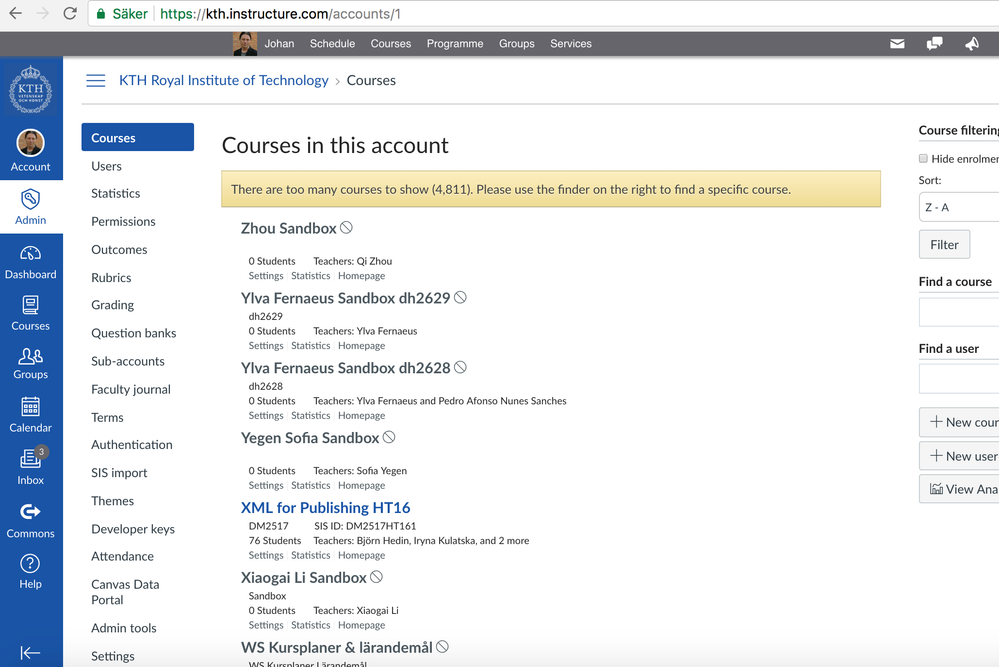Viewport: 999px width, 667px height.
Task: Click KTH Royal Institute of Technology breadcrumb
Action: click(x=224, y=80)
